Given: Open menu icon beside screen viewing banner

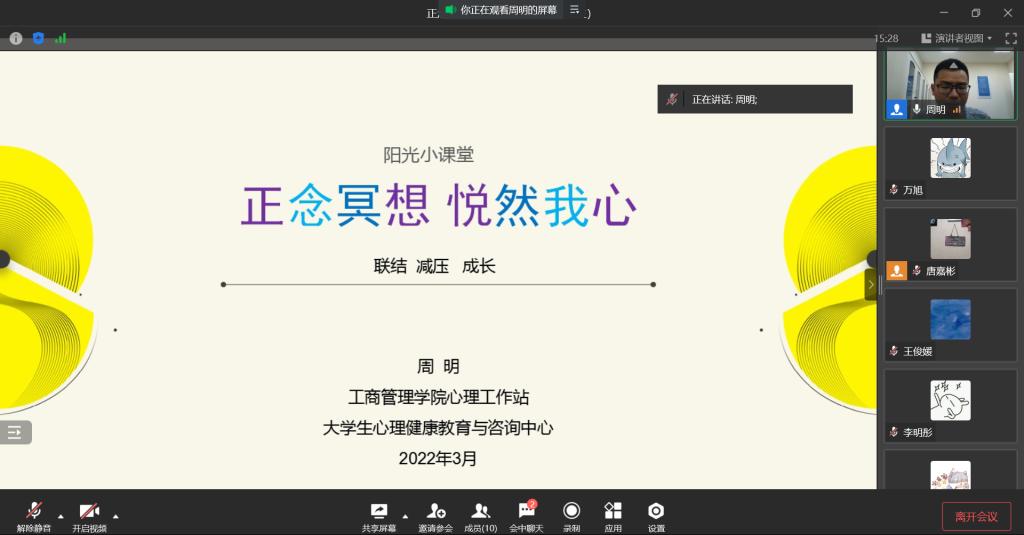Looking at the screenshot, I should click(574, 10).
